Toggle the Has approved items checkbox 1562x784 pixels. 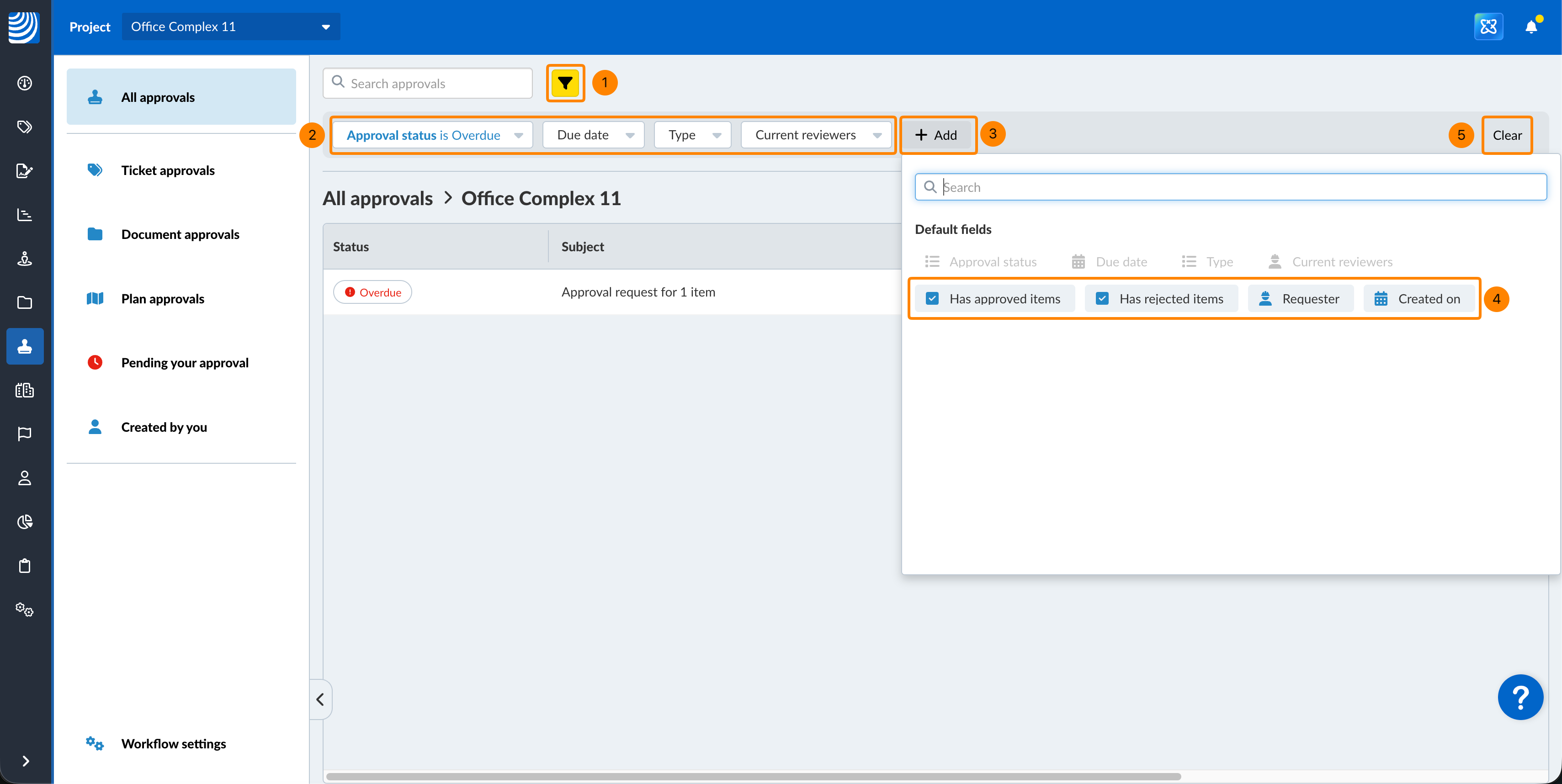(932, 299)
